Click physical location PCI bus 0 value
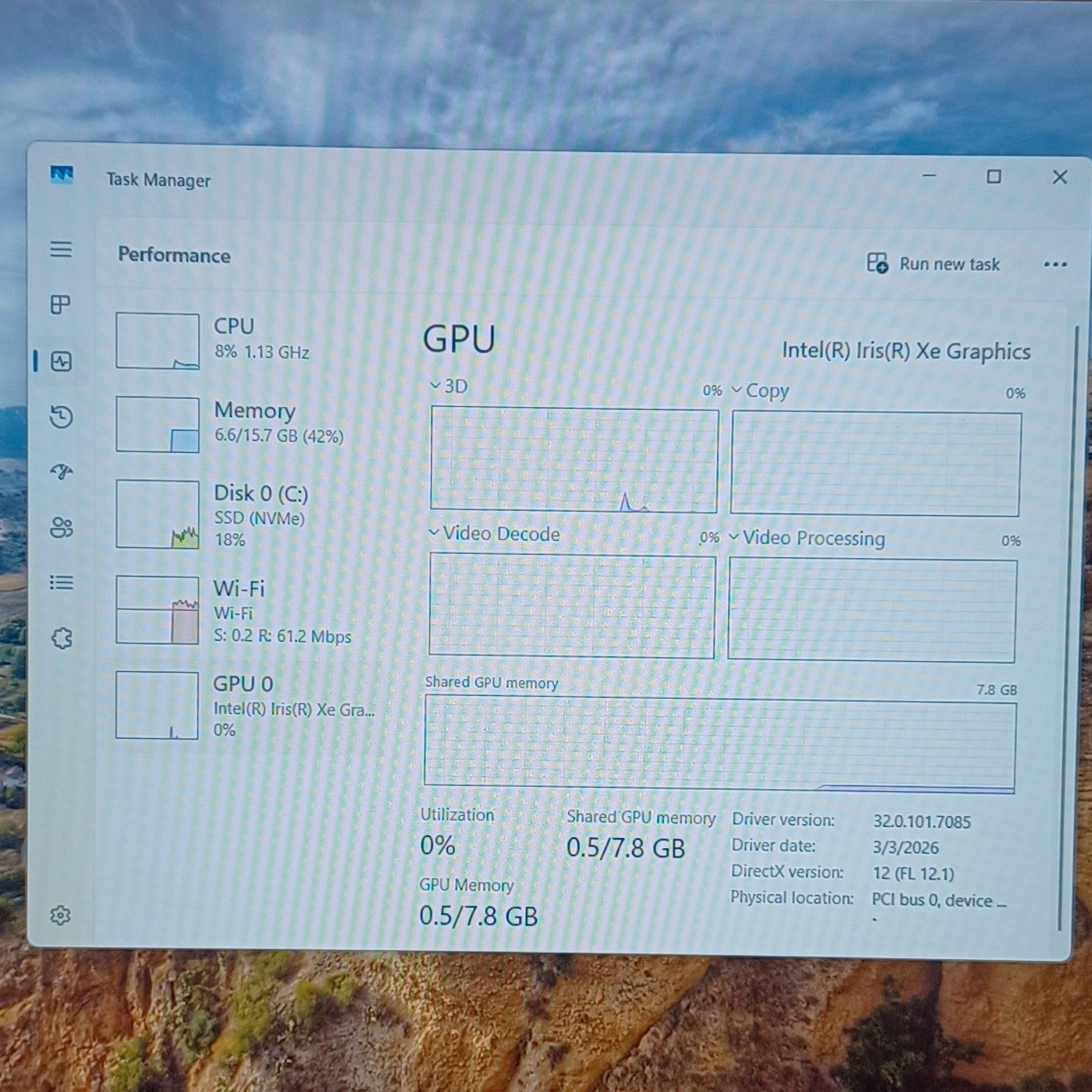Screen dimensions: 1092x1092 [939, 901]
